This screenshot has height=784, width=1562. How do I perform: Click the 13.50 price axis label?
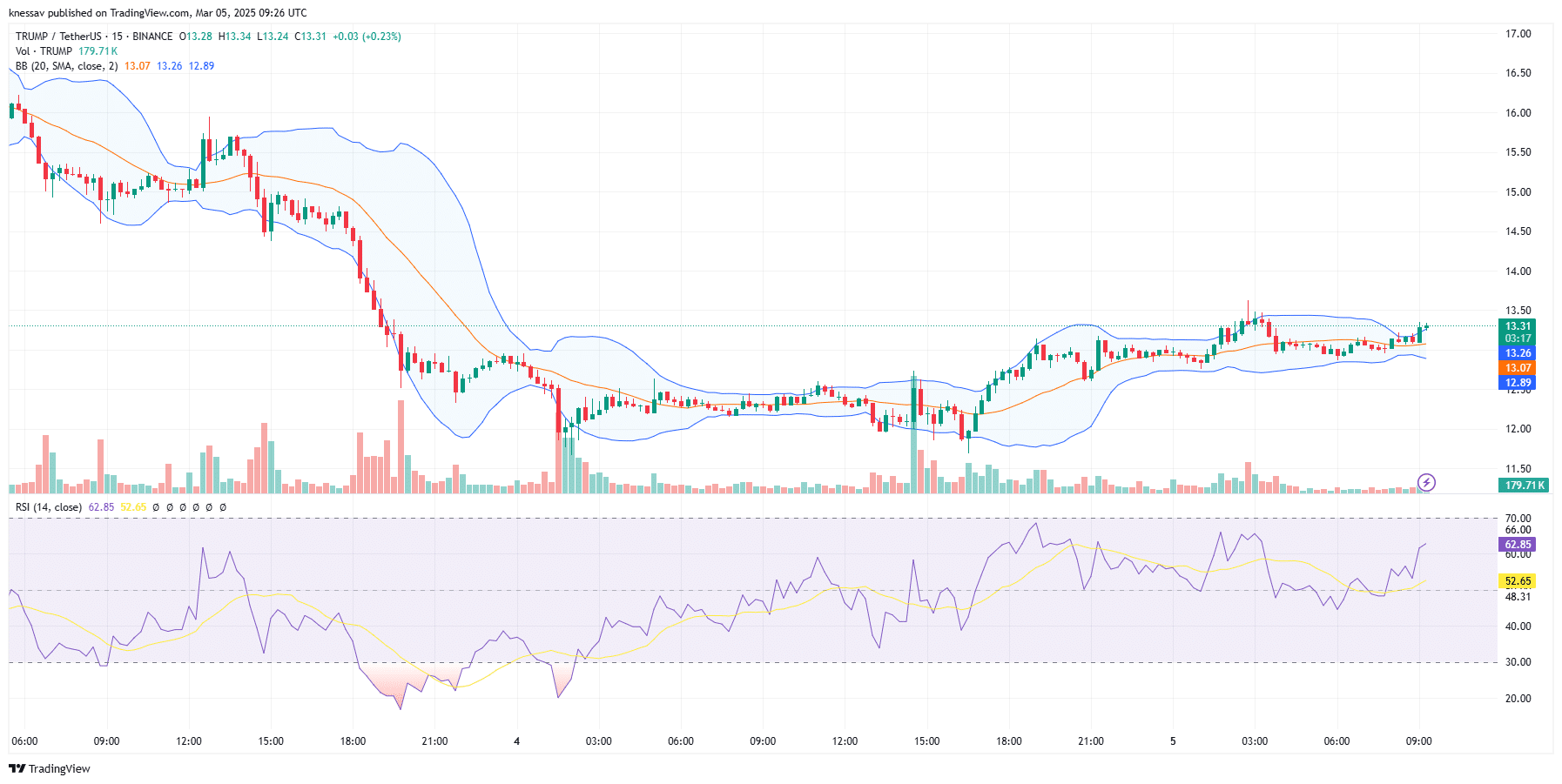(1518, 311)
